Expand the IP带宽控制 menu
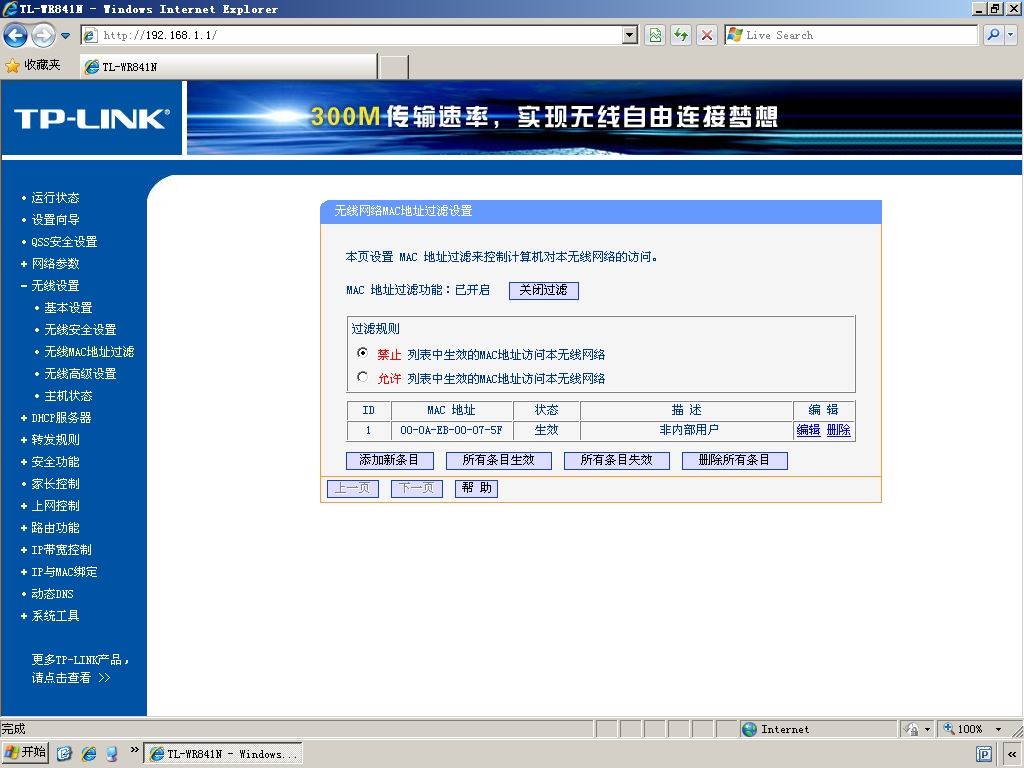The height and width of the screenshot is (768, 1024). tap(61, 550)
